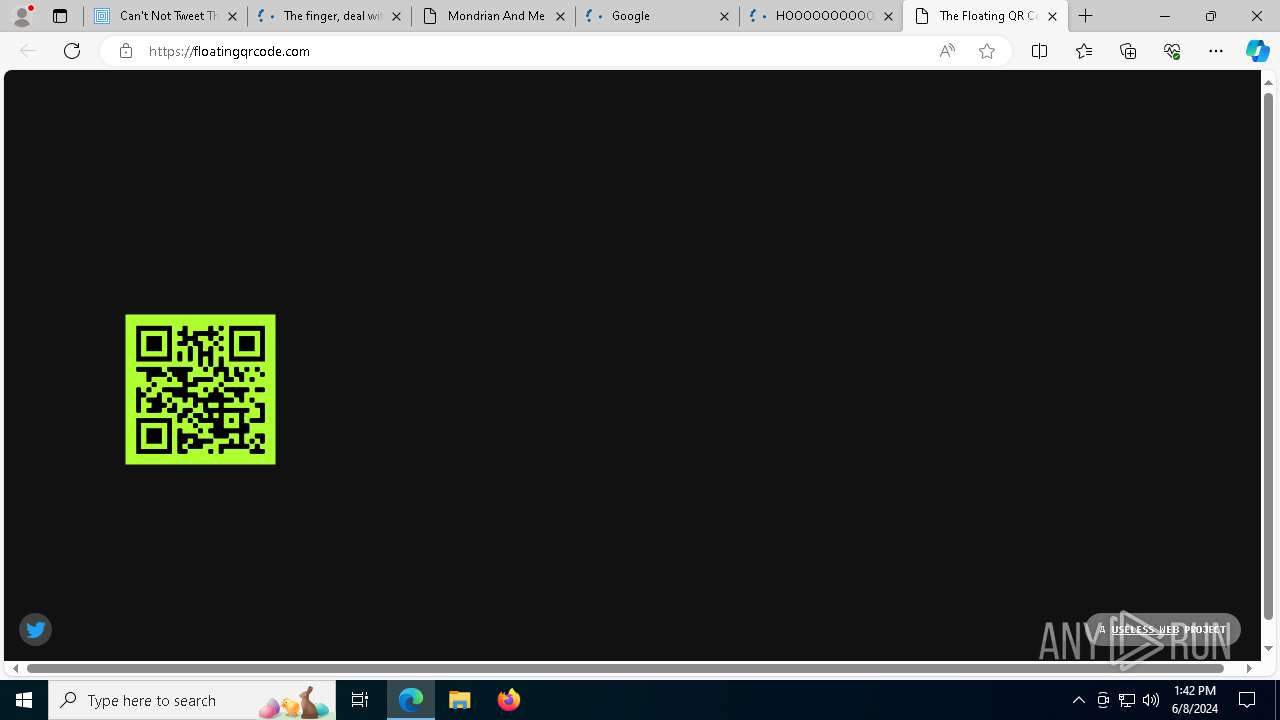Open Settings and more menu
Screen dimensions: 1280x720
(x=1216, y=51)
